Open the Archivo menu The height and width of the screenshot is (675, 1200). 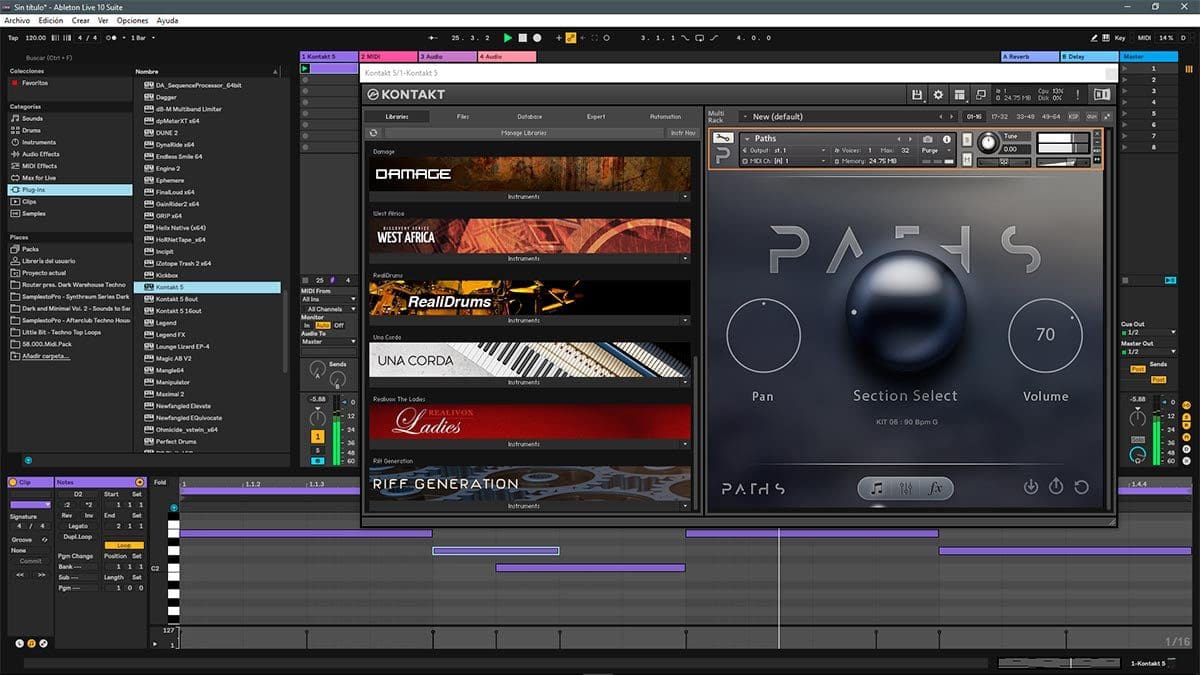[18, 20]
